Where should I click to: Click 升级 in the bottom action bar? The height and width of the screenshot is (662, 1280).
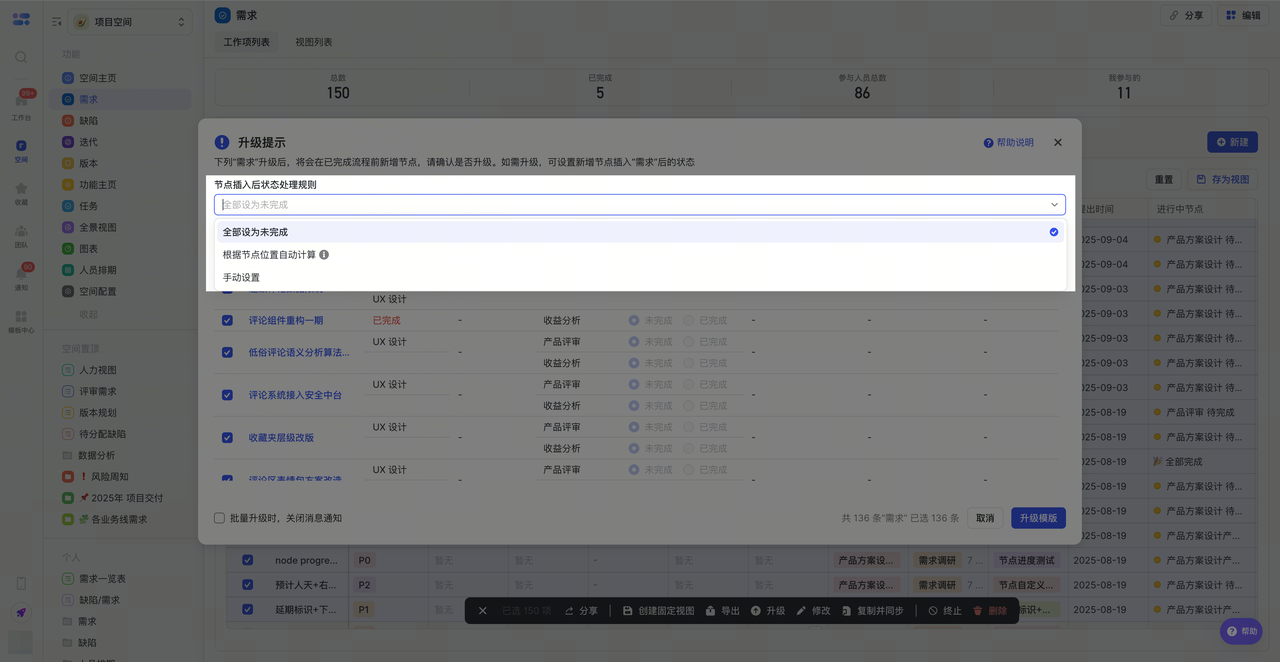(768, 610)
